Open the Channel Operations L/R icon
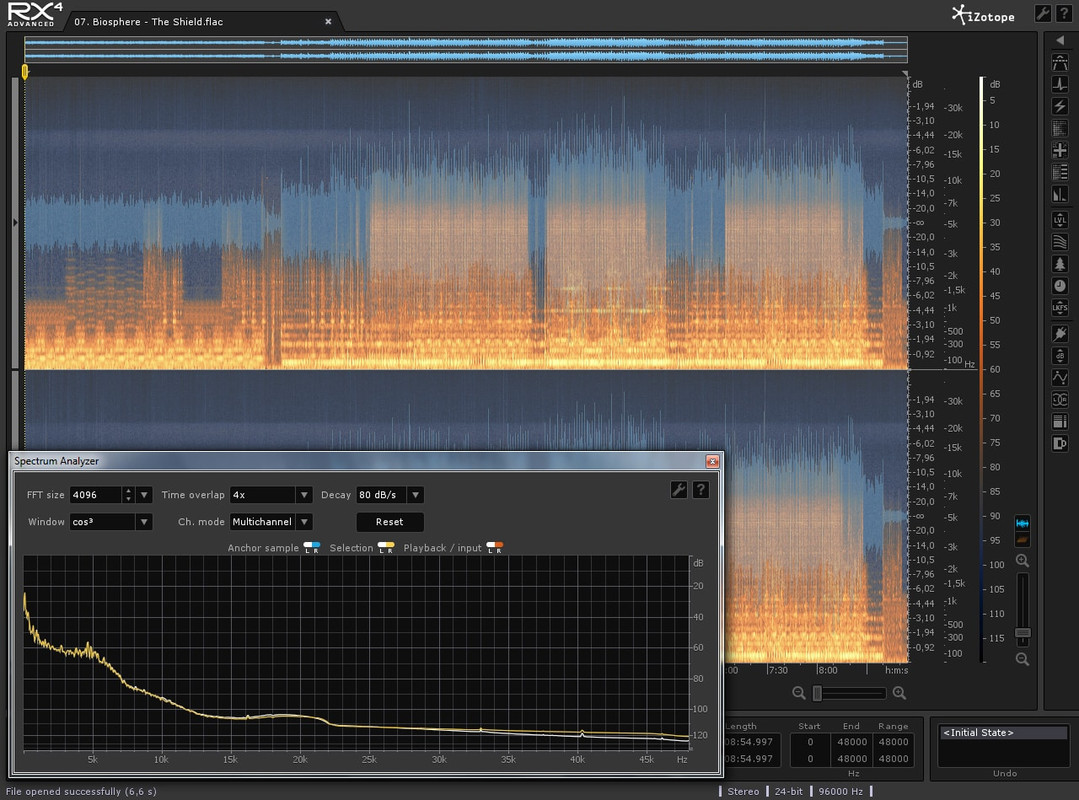 (x=1060, y=400)
